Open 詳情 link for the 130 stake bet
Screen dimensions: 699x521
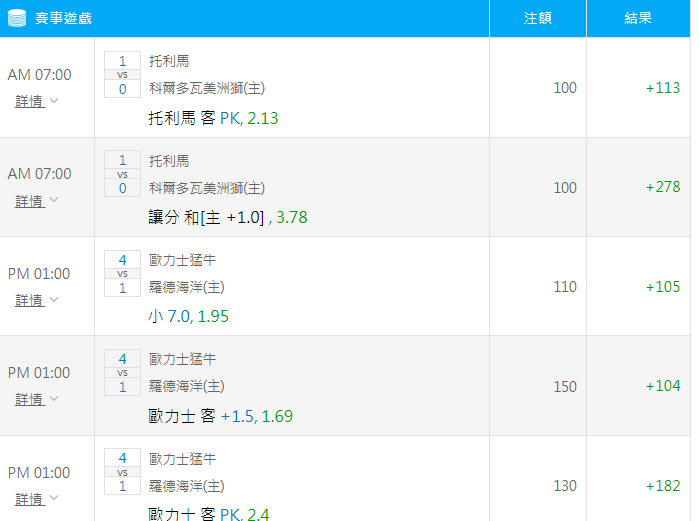(29, 499)
